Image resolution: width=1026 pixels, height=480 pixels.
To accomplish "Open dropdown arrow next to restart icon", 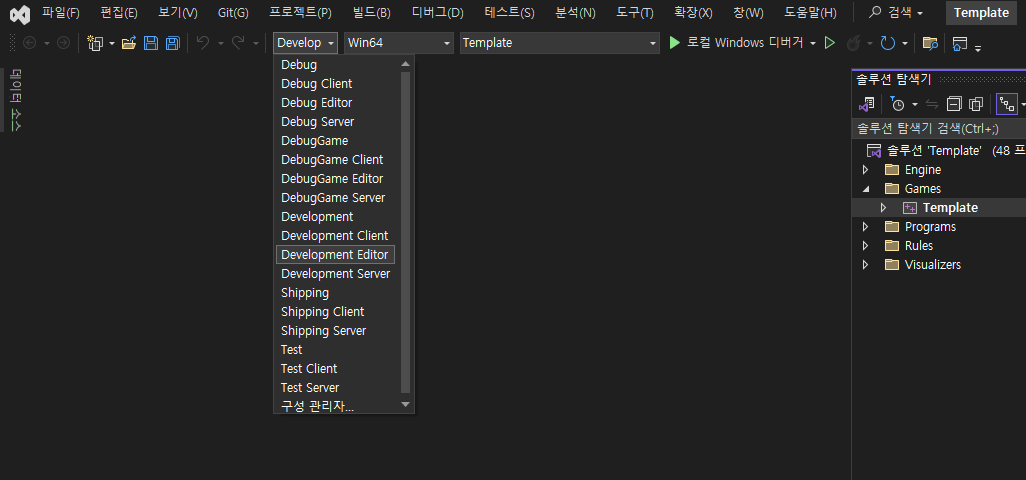I will coord(905,44).
